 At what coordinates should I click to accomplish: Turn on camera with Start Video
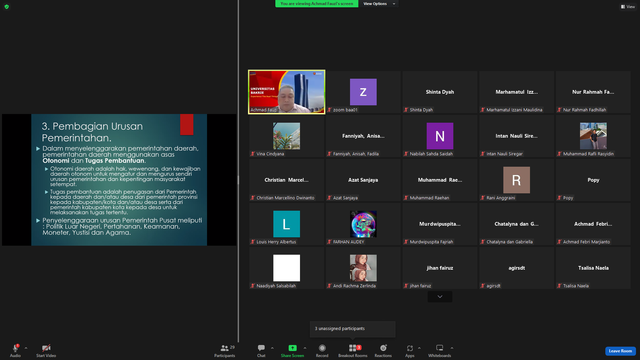click(x=46, y=350)
